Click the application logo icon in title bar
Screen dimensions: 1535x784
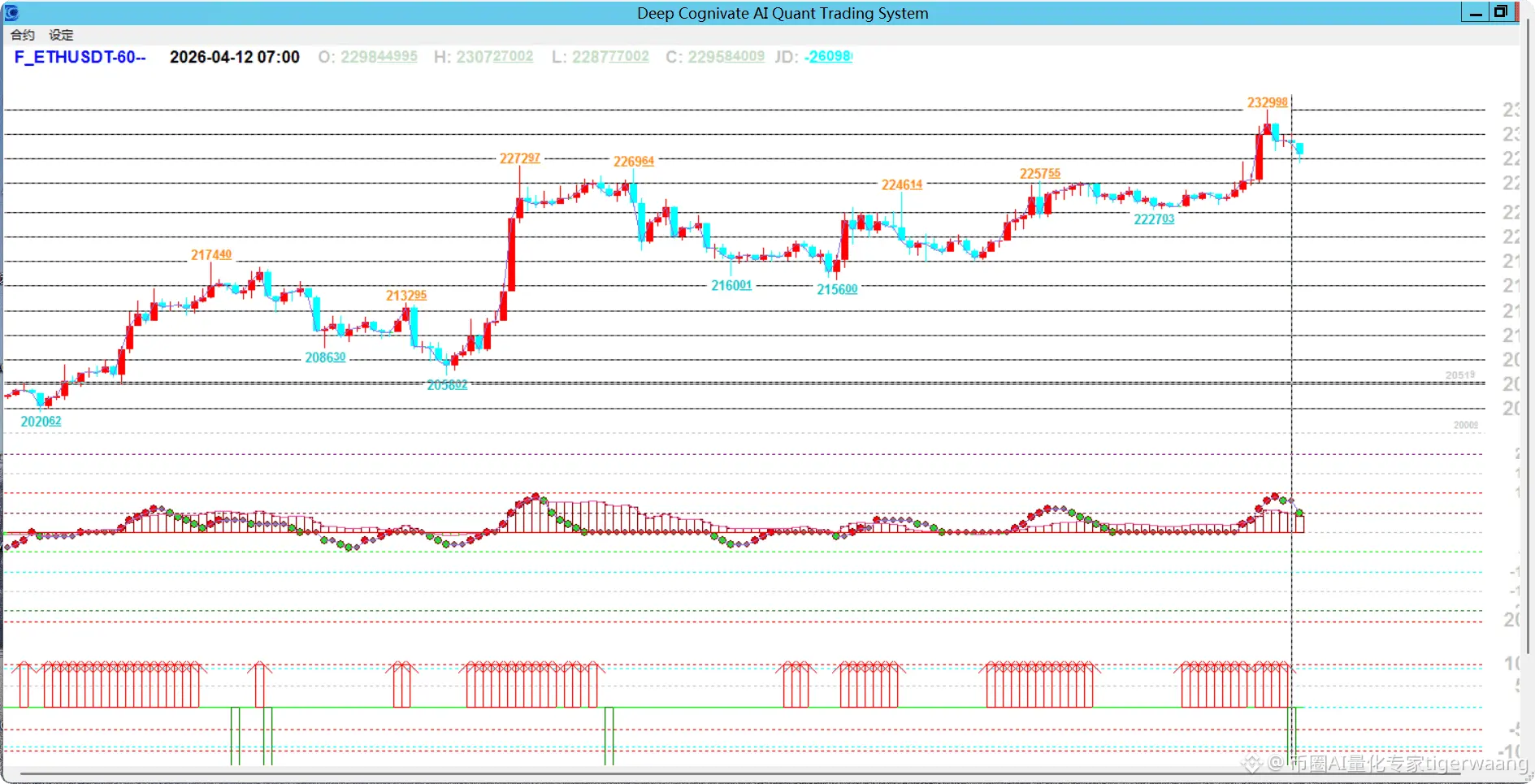click(11, 12)
